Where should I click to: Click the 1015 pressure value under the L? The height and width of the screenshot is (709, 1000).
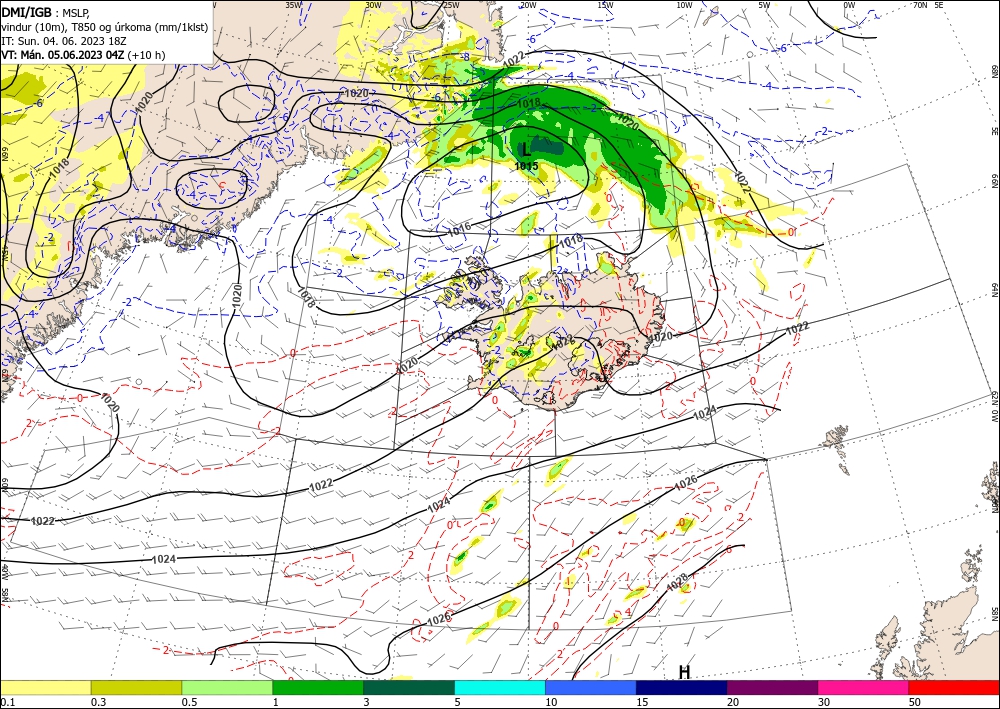tap(527, 166)
